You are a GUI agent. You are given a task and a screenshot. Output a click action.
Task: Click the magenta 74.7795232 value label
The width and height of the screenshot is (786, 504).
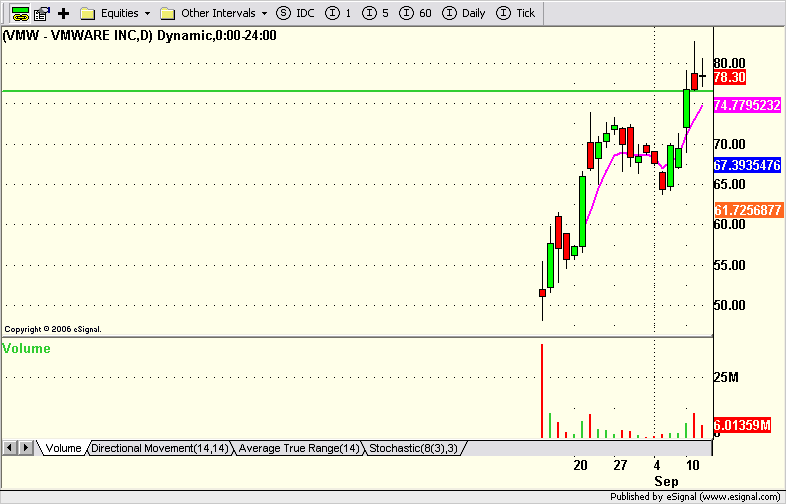pyautogui.click(x=747, y=105)
